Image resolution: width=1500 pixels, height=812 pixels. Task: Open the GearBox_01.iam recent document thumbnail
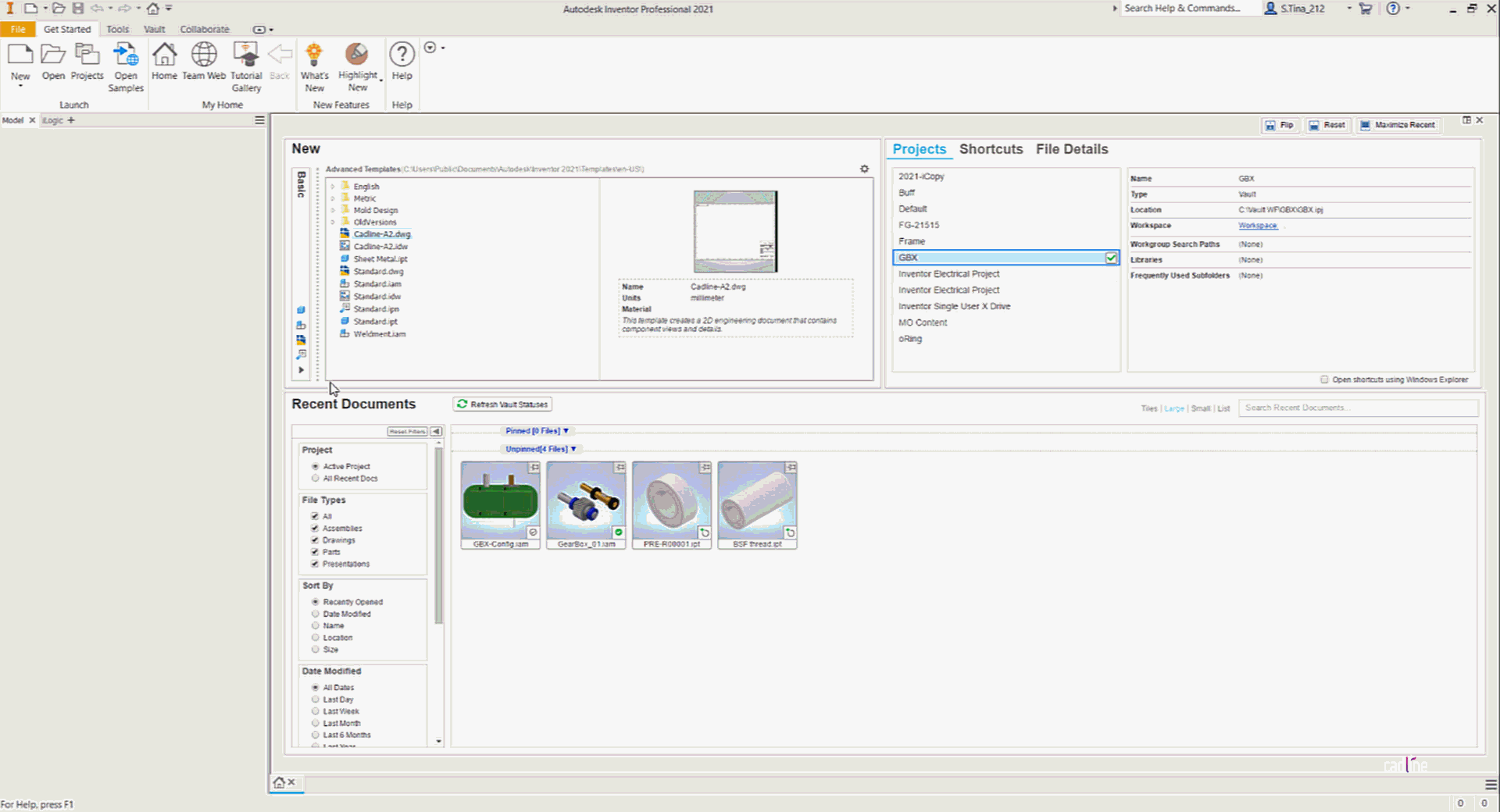pyautogui.click(x=586, y=500)
